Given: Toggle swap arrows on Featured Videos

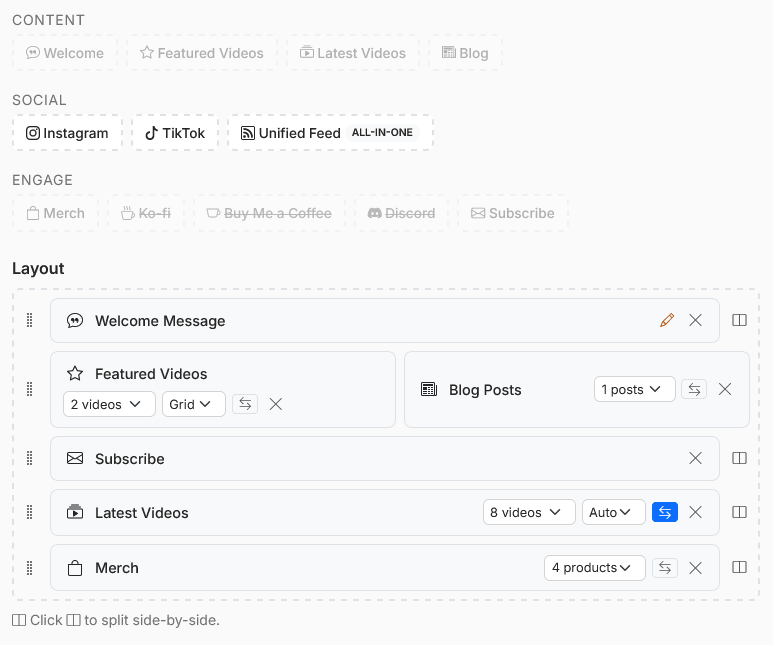Looking at the screenshot, I should [245, 404].
